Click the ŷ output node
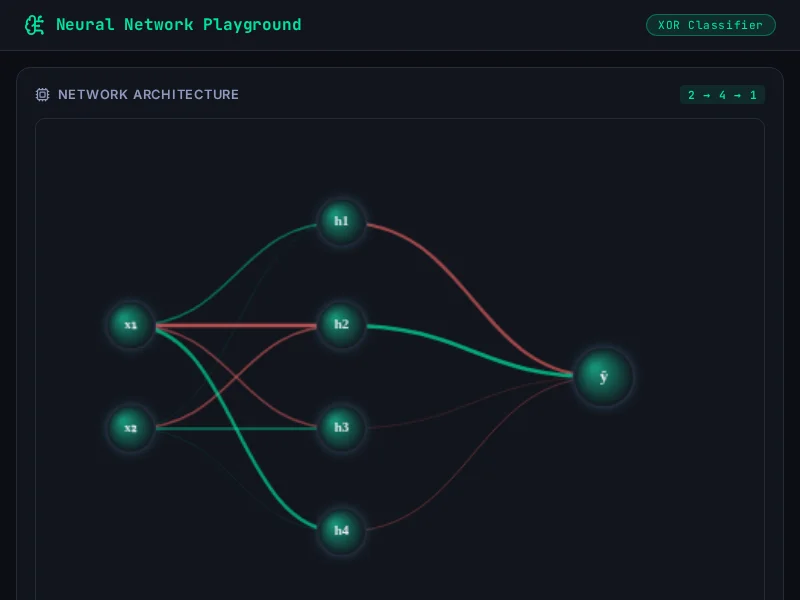The image size is (800, 600). tap(604, 377)
